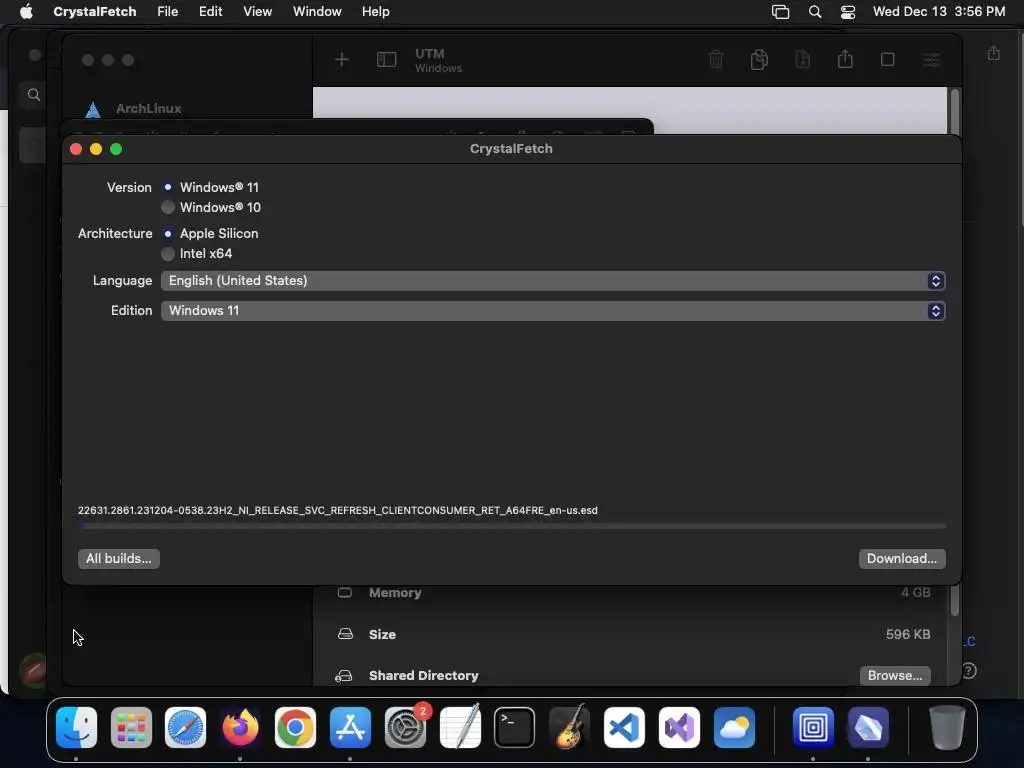
Task: Open the File menu
Action: (167, 12)
